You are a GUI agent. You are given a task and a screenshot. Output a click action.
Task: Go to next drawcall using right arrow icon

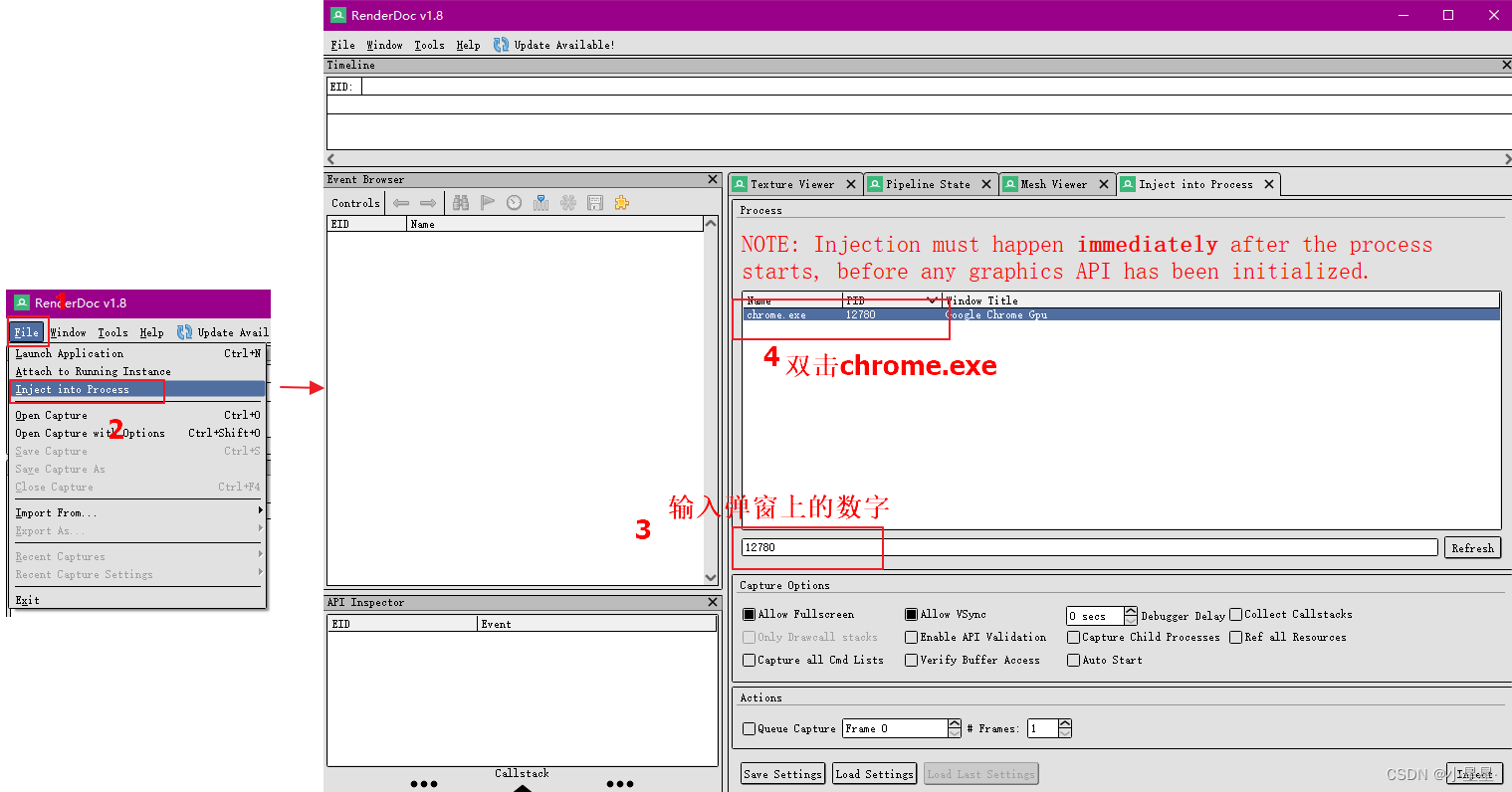pos(428,203)
